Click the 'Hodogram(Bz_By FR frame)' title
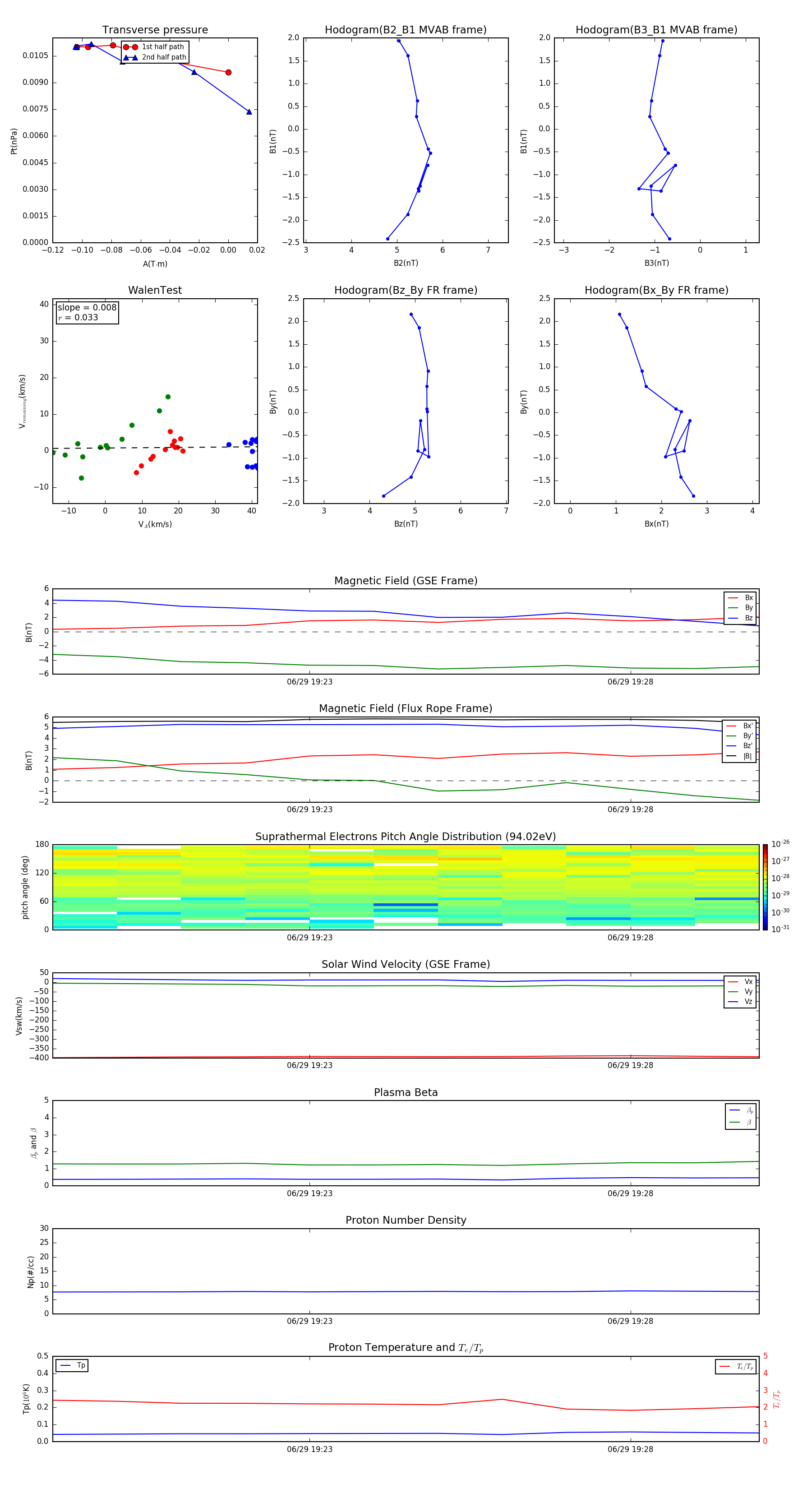Screen dimensions: 812x1489 406,290
